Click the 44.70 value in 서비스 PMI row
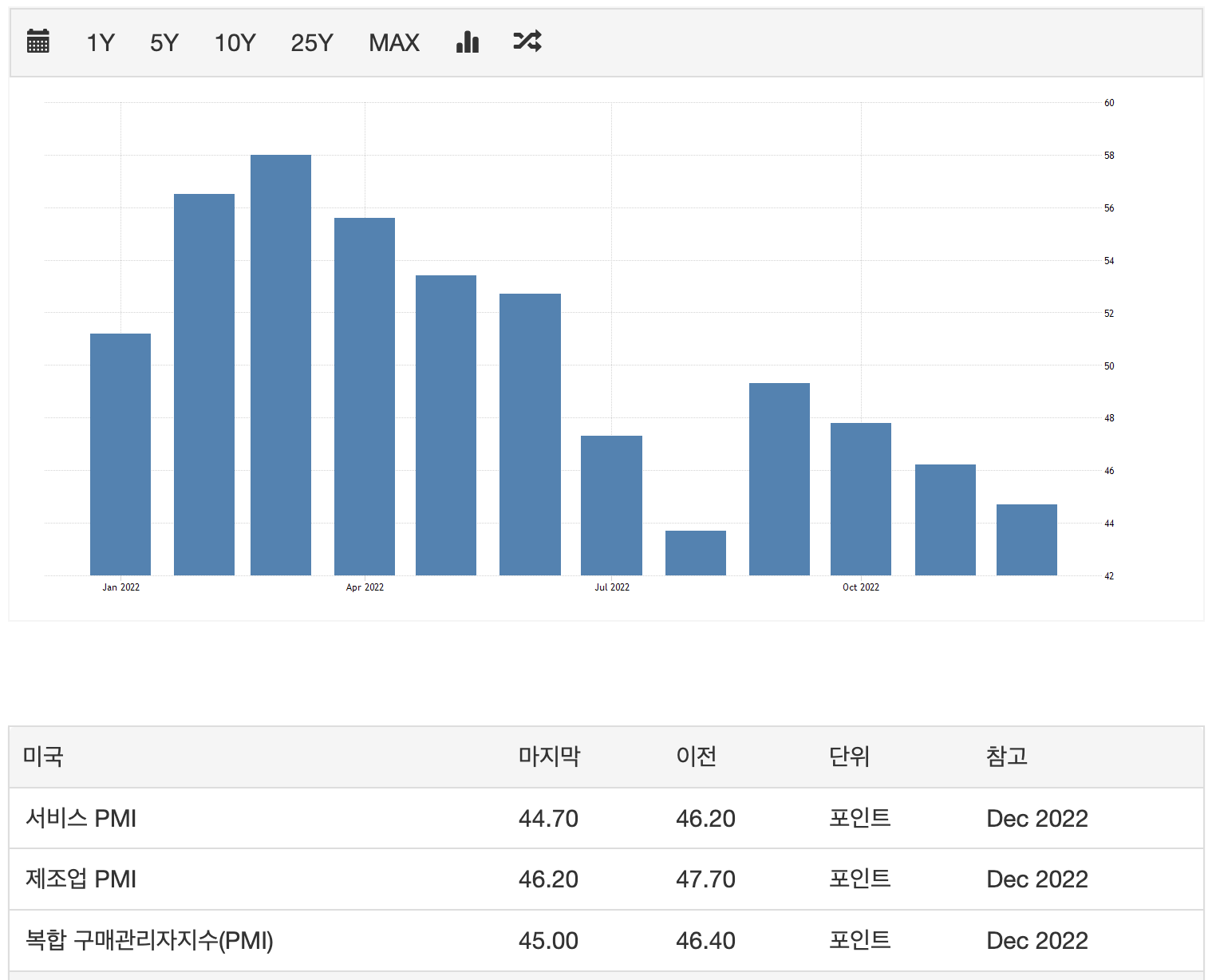Viewport: 1216px width, 980px height. 548,818
